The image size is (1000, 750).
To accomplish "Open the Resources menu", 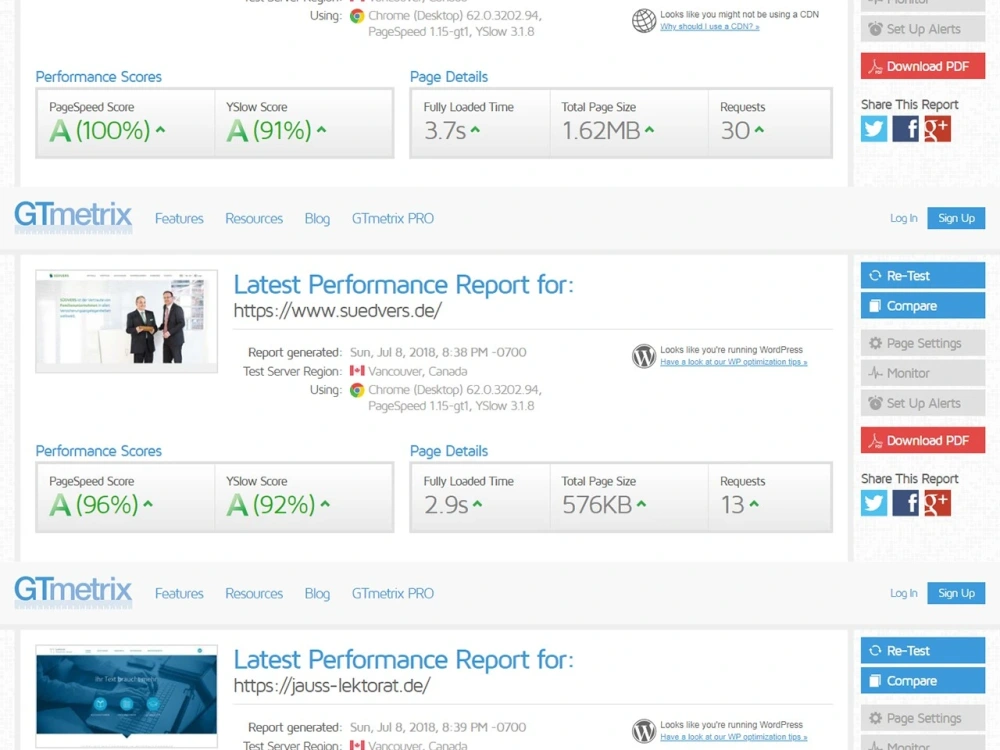I will click(253, 218).
